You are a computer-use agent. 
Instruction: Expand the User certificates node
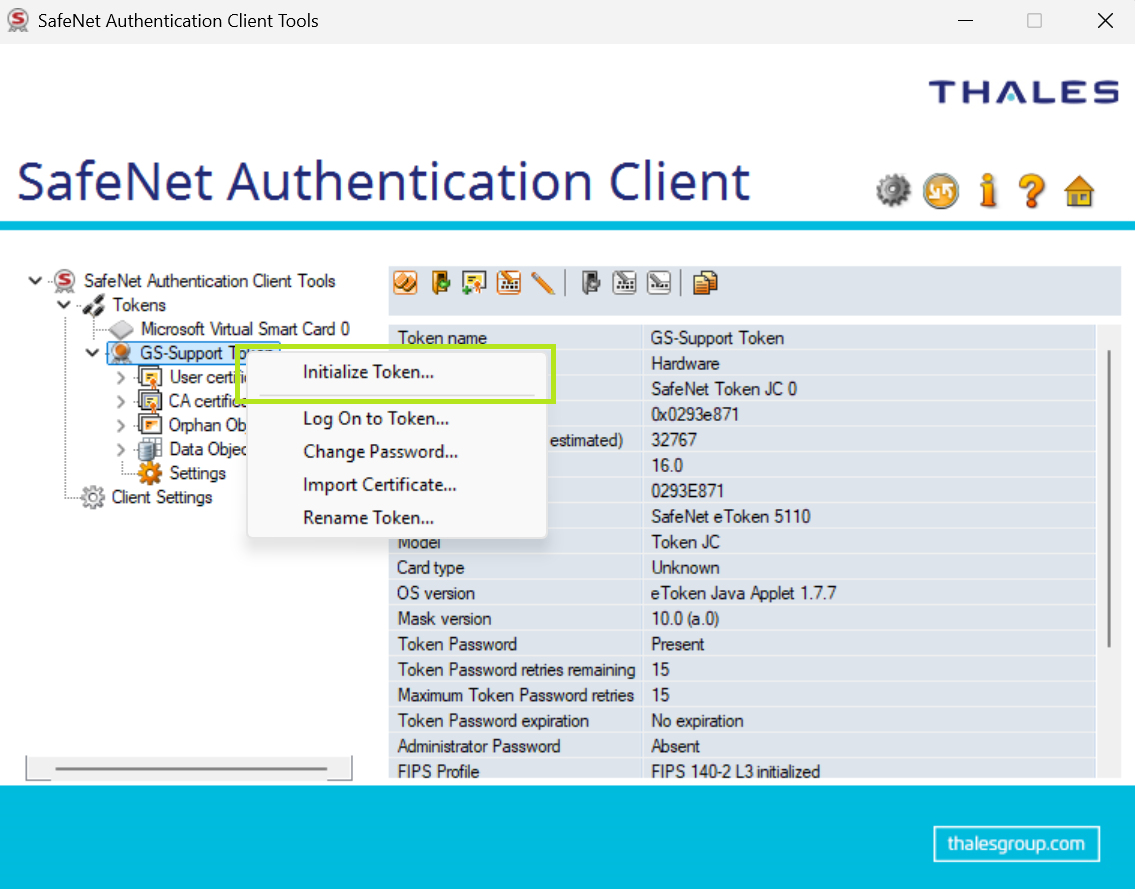[121, 377]
